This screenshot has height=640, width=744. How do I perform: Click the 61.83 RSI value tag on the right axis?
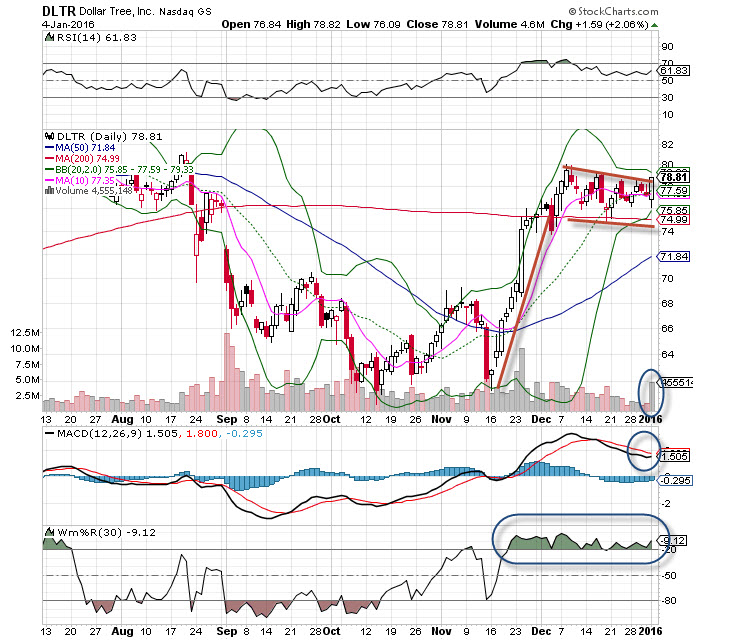pyautogui.click(x=674, y=71)
